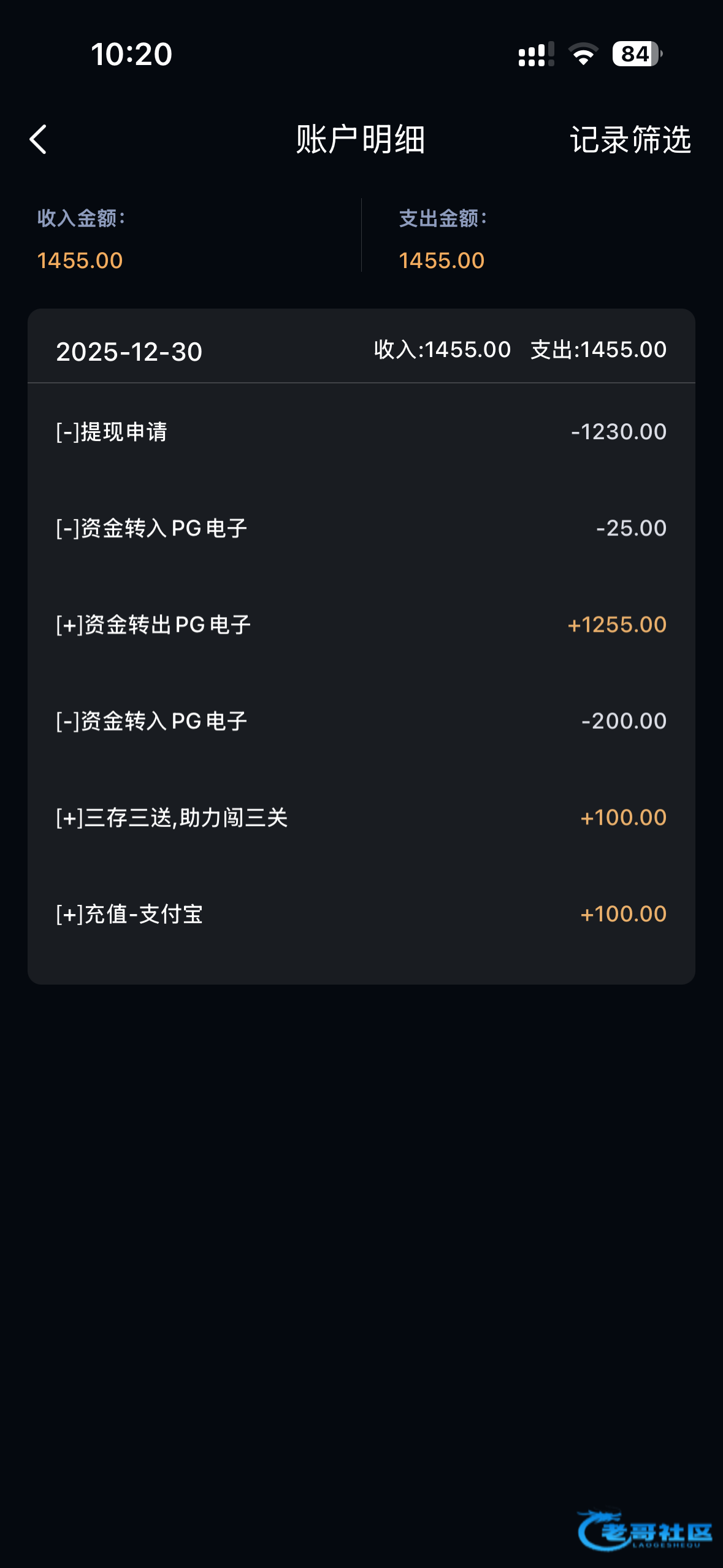
Task: Click the 老哥社区 watermark logo
Action: pyautogui.click(x=645, y=1531)
